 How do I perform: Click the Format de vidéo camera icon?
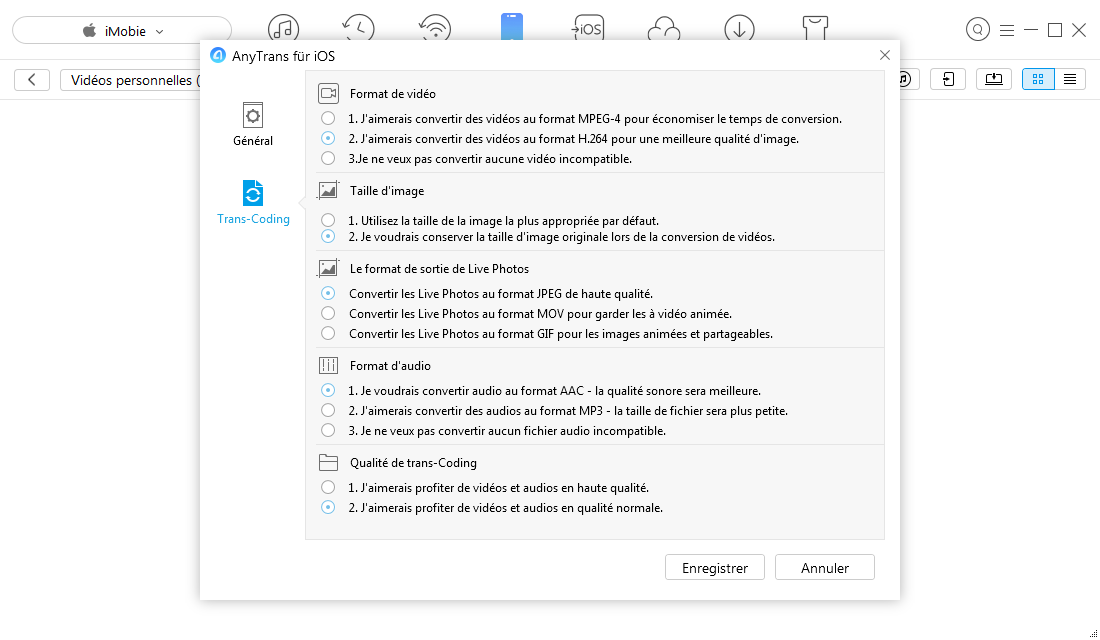(x=328, y=93)
